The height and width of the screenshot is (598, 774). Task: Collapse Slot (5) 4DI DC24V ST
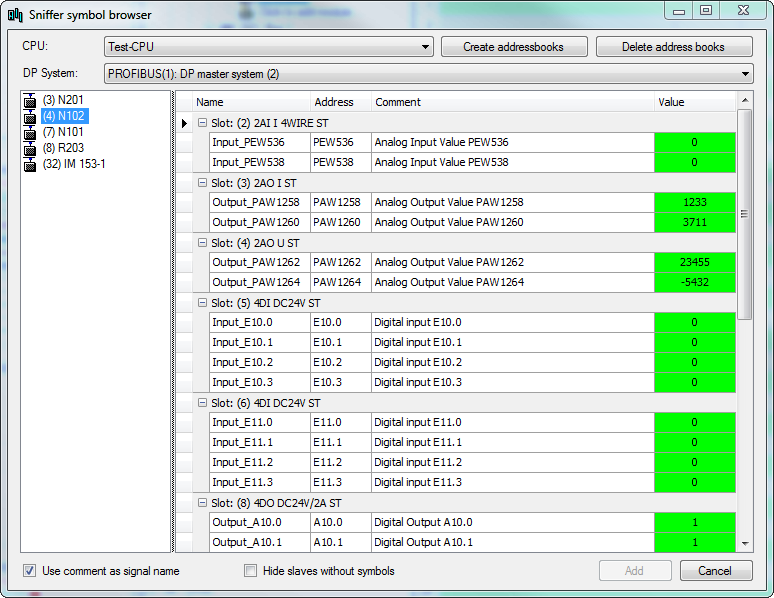tap(202, 303)
